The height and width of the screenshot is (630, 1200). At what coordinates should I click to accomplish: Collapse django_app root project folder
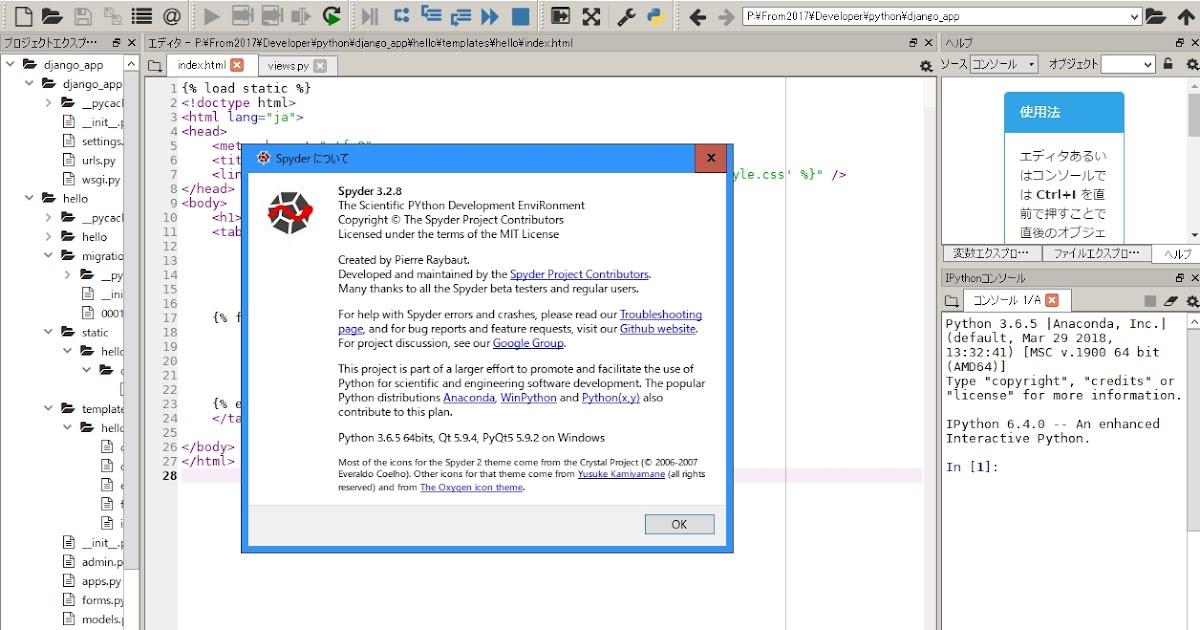coord(10,65)
